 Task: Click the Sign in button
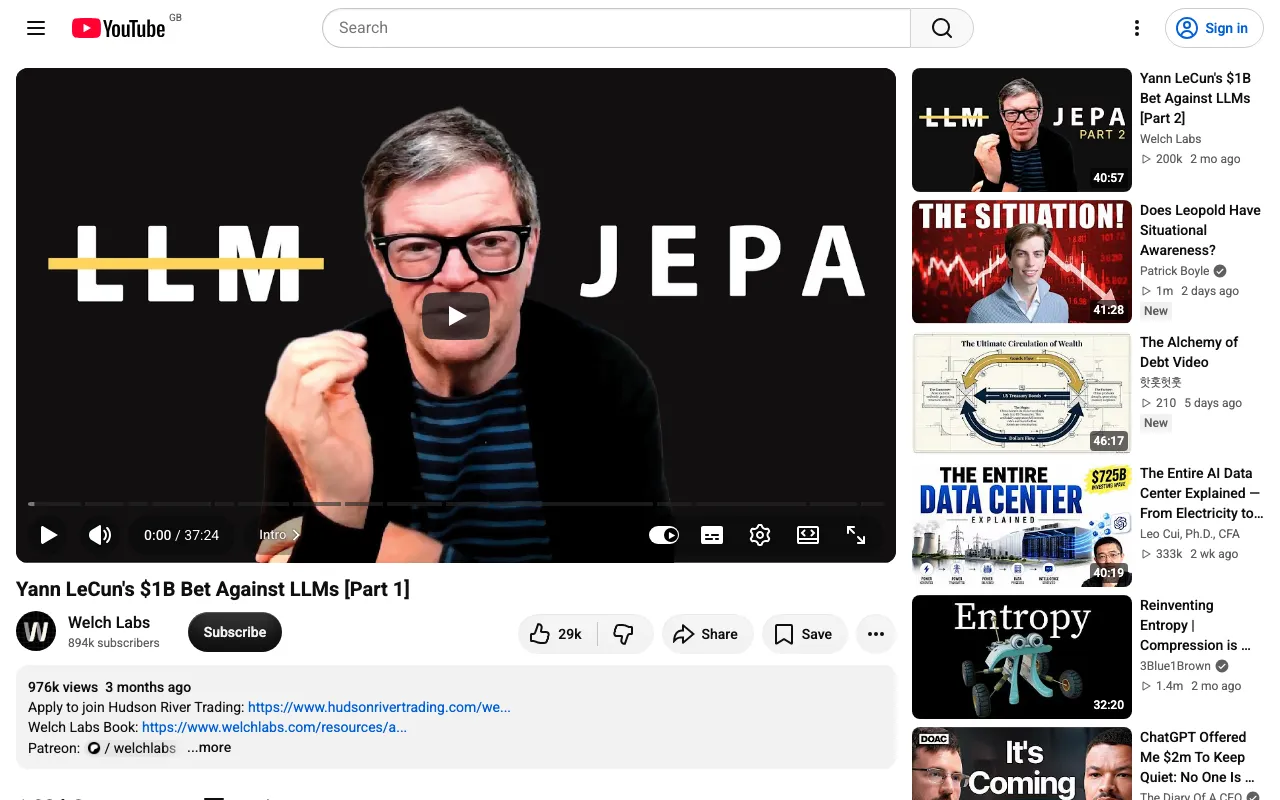pyautogui.click(x=1214, y=28)
